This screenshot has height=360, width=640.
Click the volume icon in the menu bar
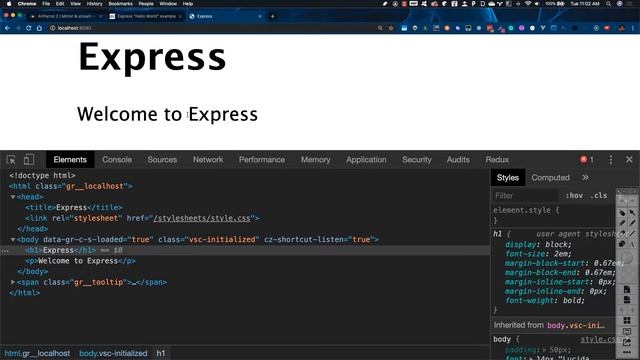point(537,4)
